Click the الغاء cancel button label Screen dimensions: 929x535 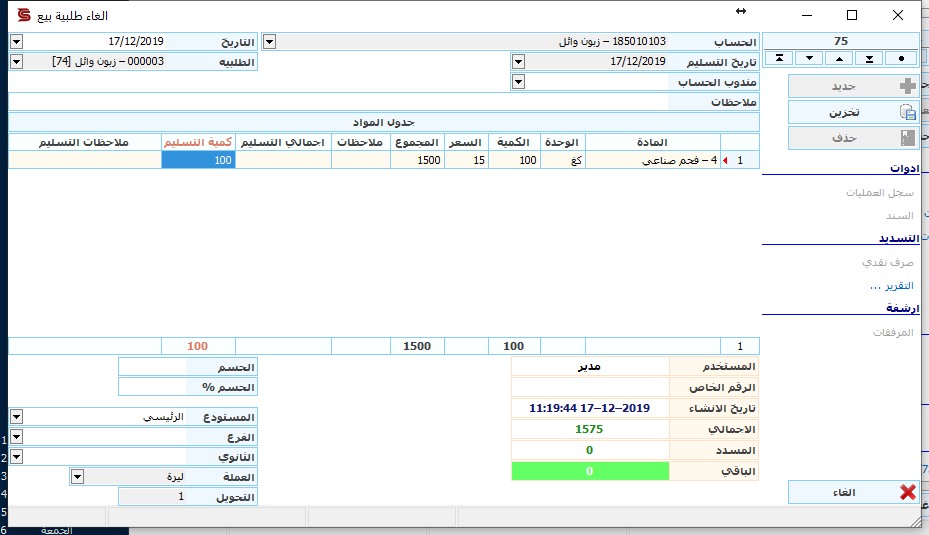[844, 492]
